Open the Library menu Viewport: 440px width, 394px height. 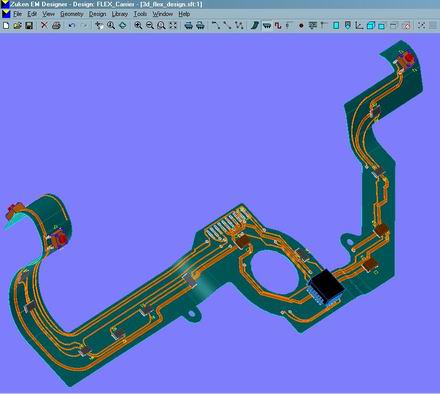click(x=120, y=14)
